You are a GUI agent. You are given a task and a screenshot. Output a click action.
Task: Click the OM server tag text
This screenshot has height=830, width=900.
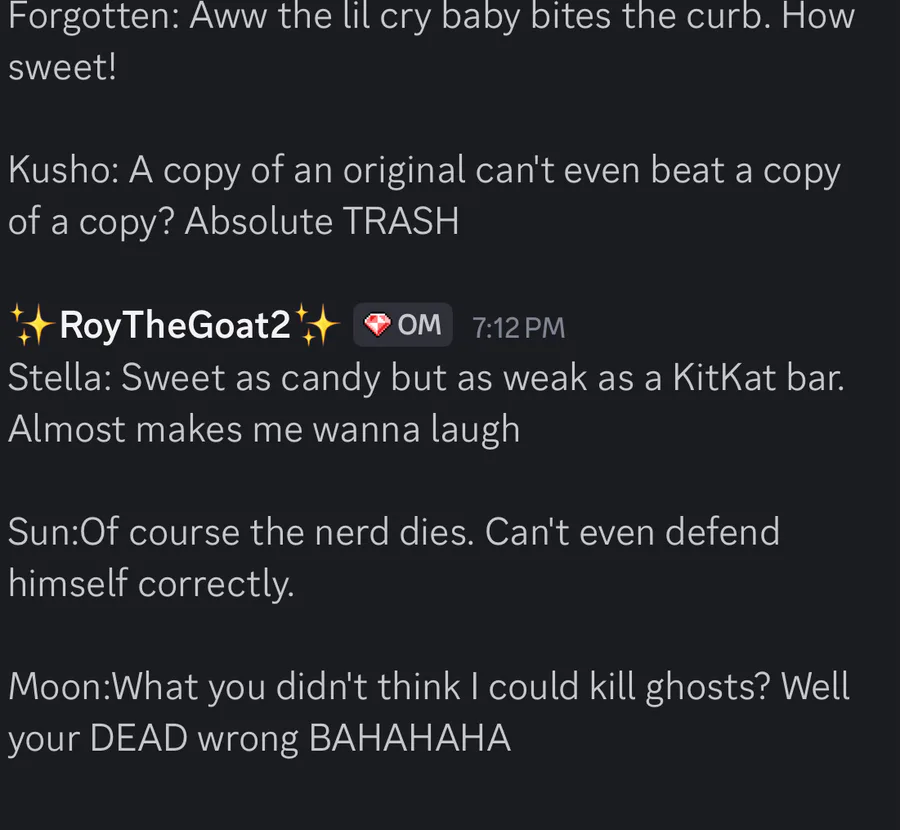pyautogui.click(x=420, y=325)
